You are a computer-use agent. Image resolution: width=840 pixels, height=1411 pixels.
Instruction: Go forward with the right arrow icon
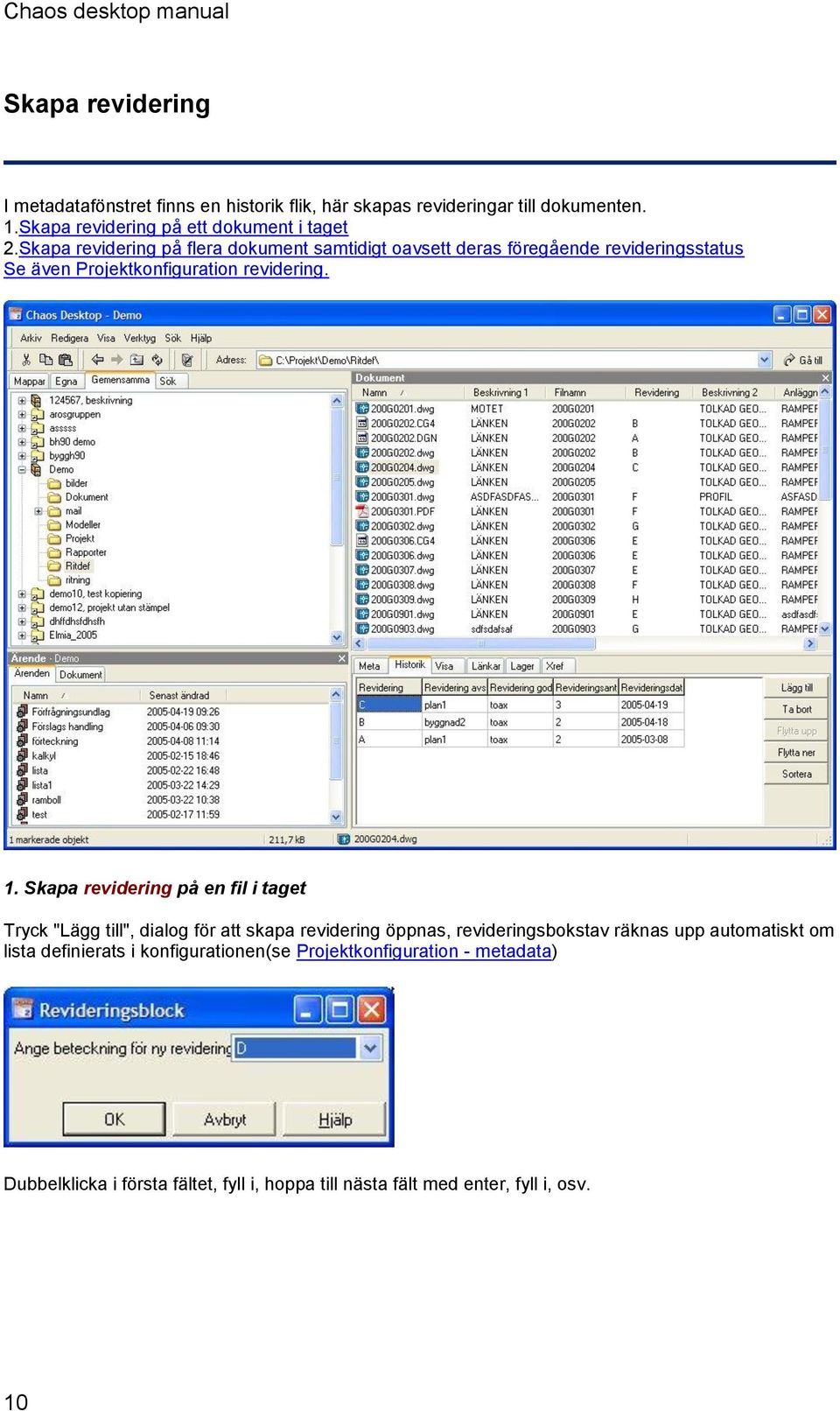pos(116,360)
